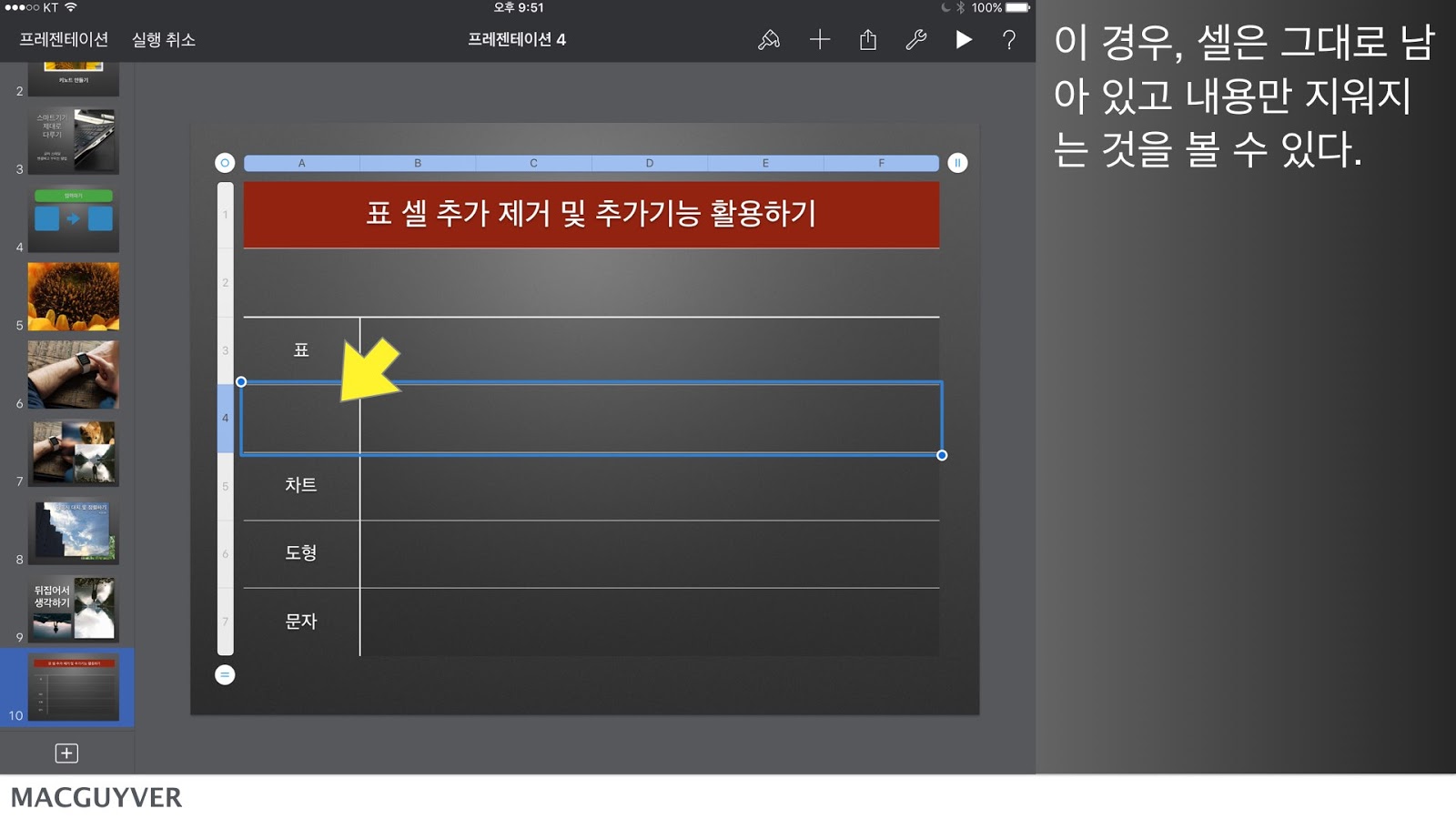Tap the Add (plus) insert icon
This screenshot has width=1456, height=819.
pyautogui.click(x=820, y=39)
